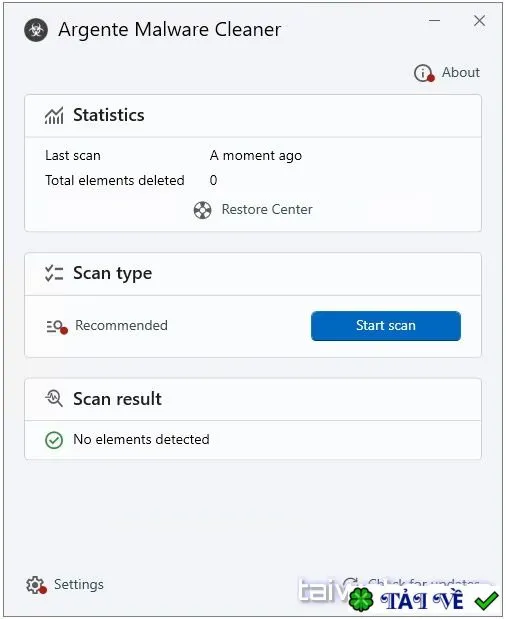Click the Statistics chart icon
Image resolution: width=506 pixels, height=619 pixels.
point(54,116)
